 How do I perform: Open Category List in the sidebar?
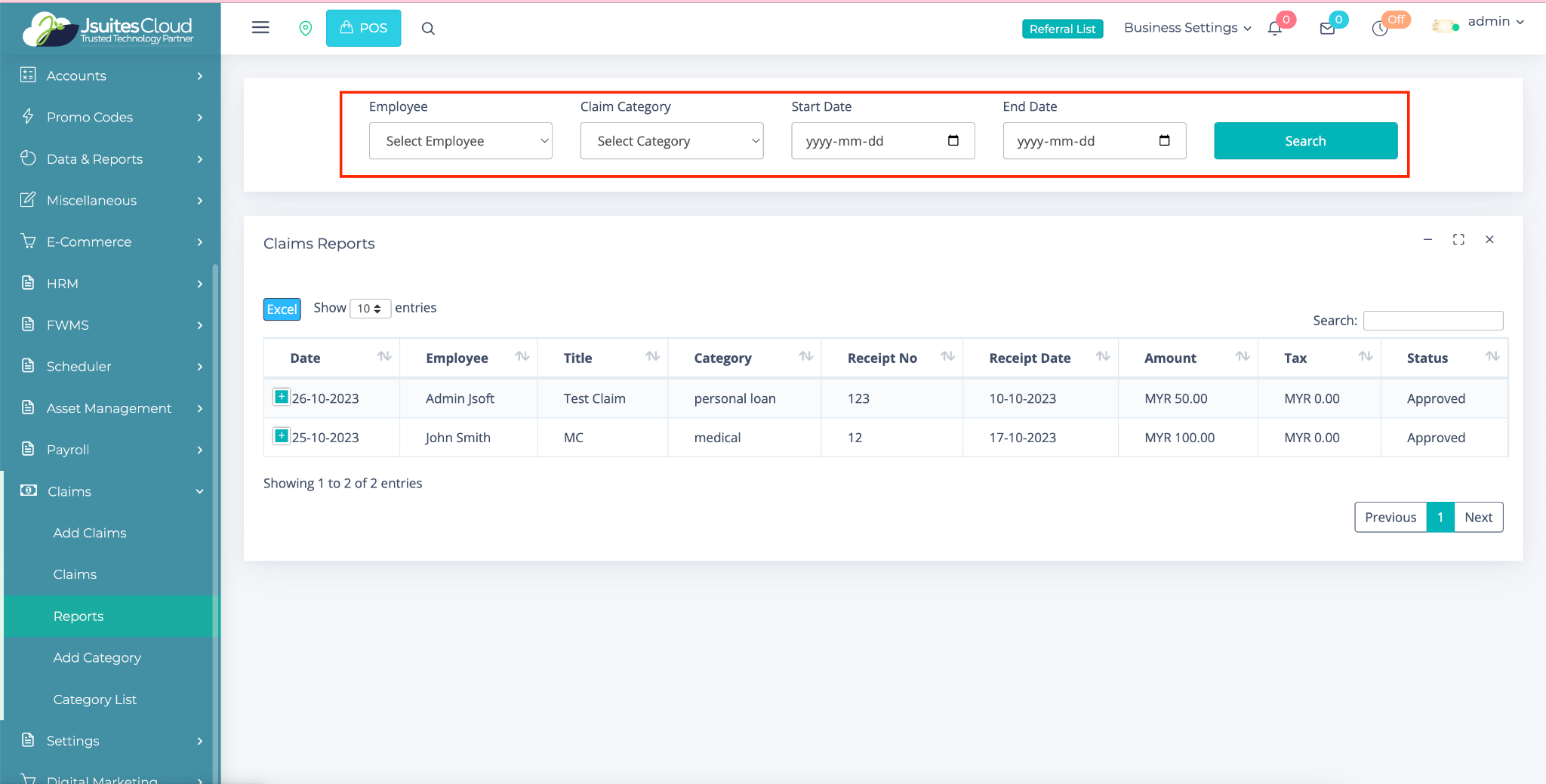pyautogui.click(x=95, y=699)
